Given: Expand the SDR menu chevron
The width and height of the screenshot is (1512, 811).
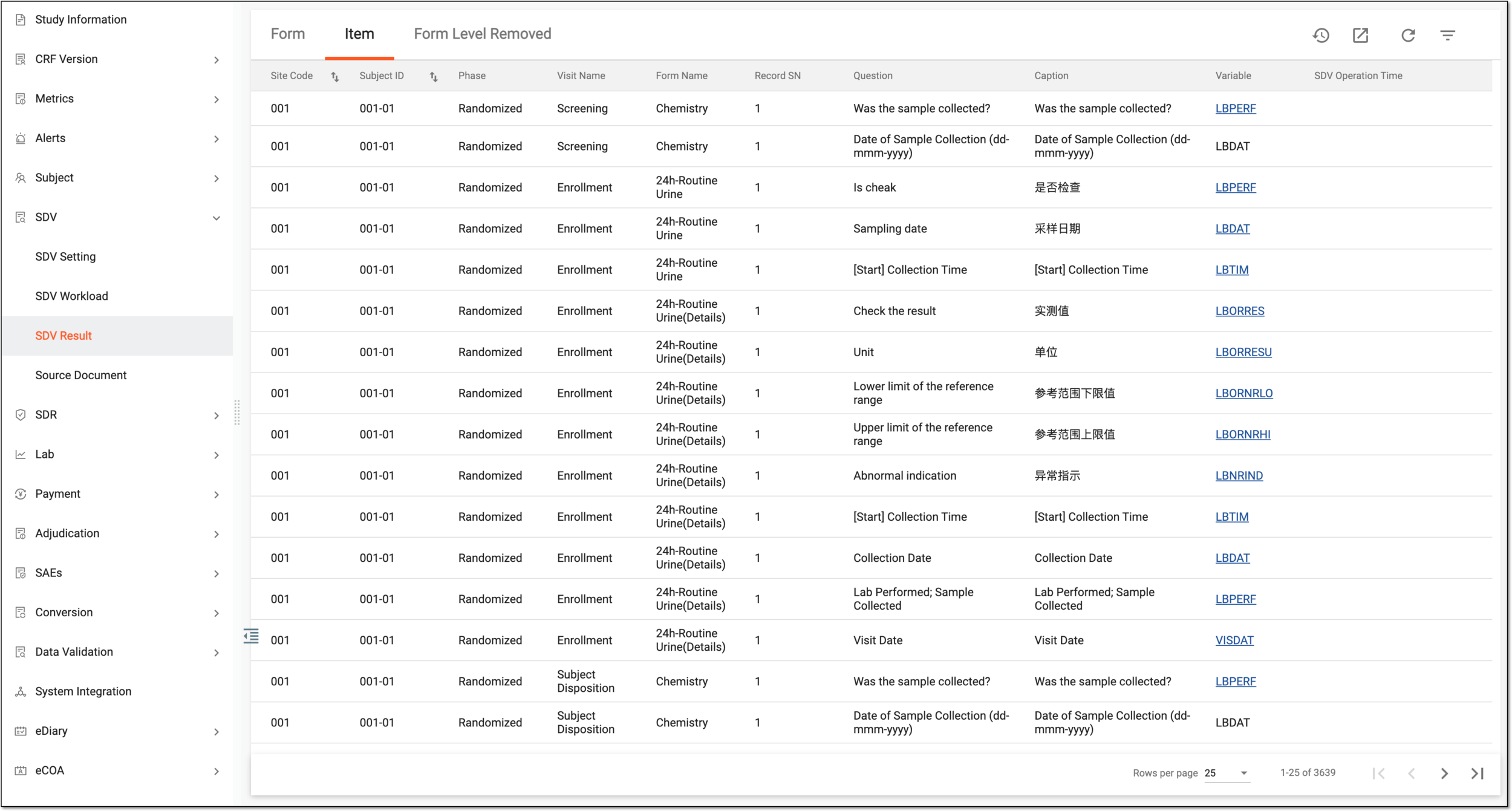Looking at the screenshot, I should pos(217,415).
